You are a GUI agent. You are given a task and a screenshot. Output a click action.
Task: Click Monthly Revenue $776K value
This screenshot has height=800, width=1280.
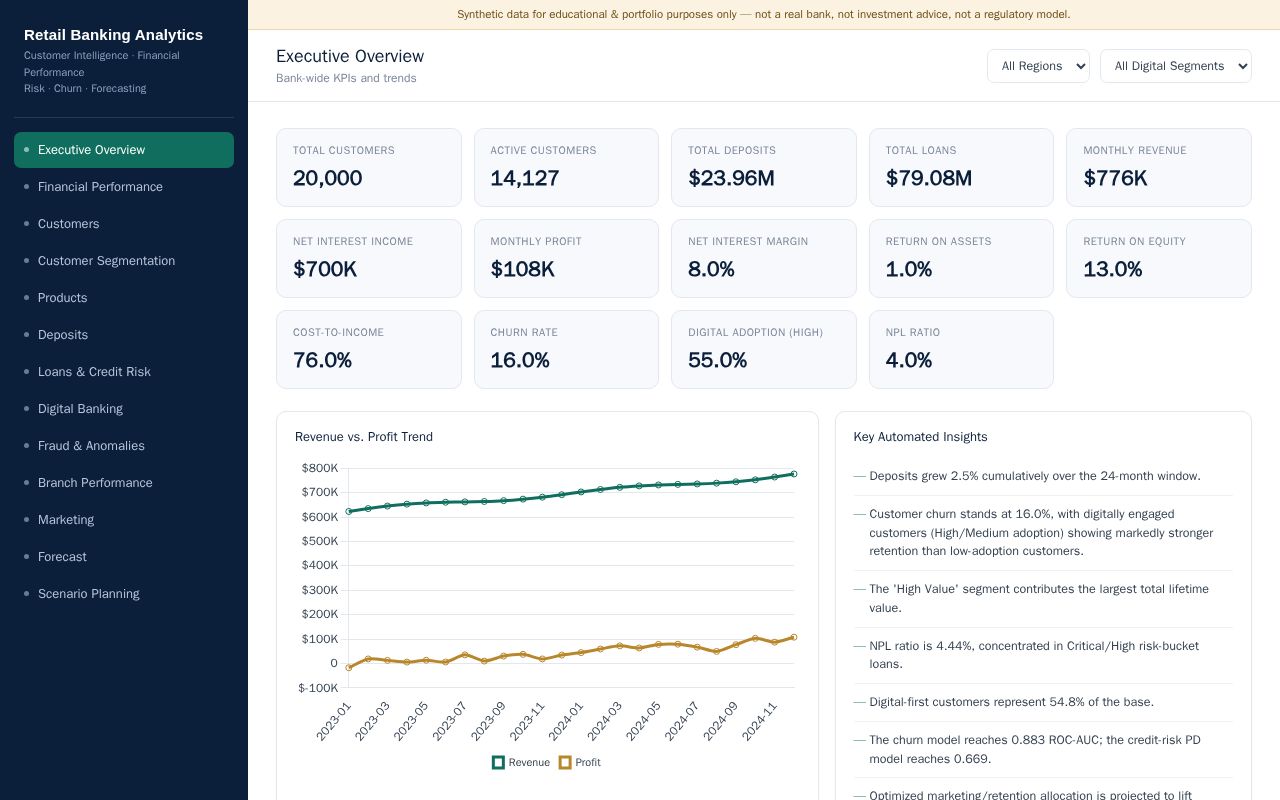coord(1115,179)
